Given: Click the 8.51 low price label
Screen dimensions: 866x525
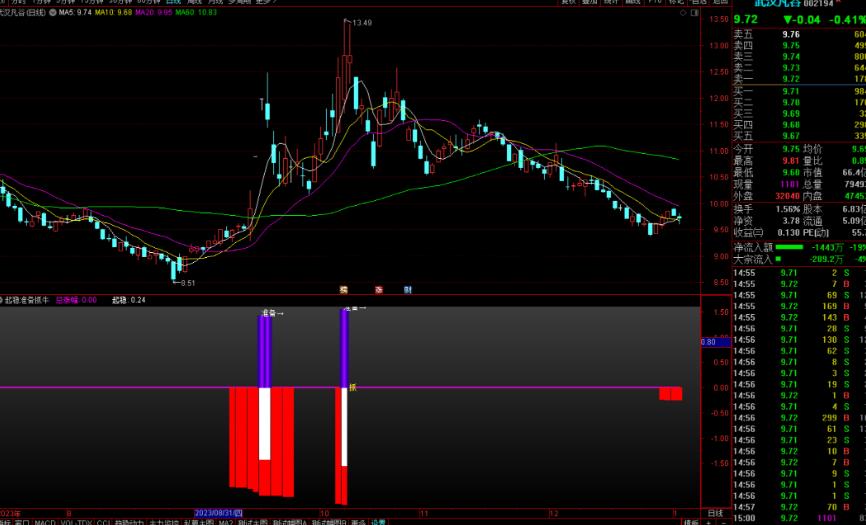Looking at the screenshot, I should (x=188, y=283).
